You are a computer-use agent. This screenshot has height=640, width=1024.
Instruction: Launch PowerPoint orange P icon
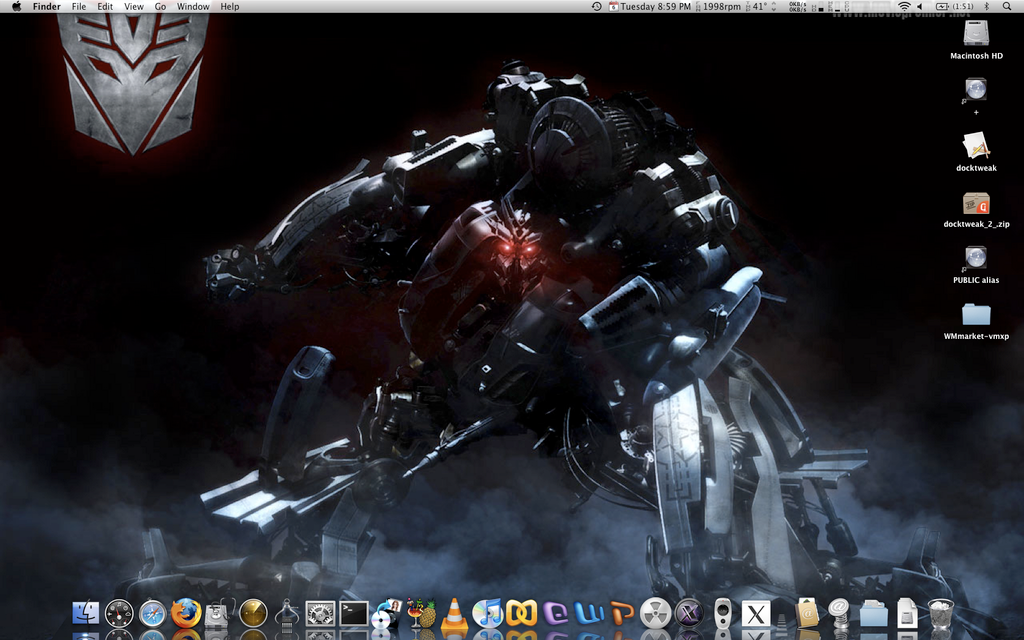point(622,614)
